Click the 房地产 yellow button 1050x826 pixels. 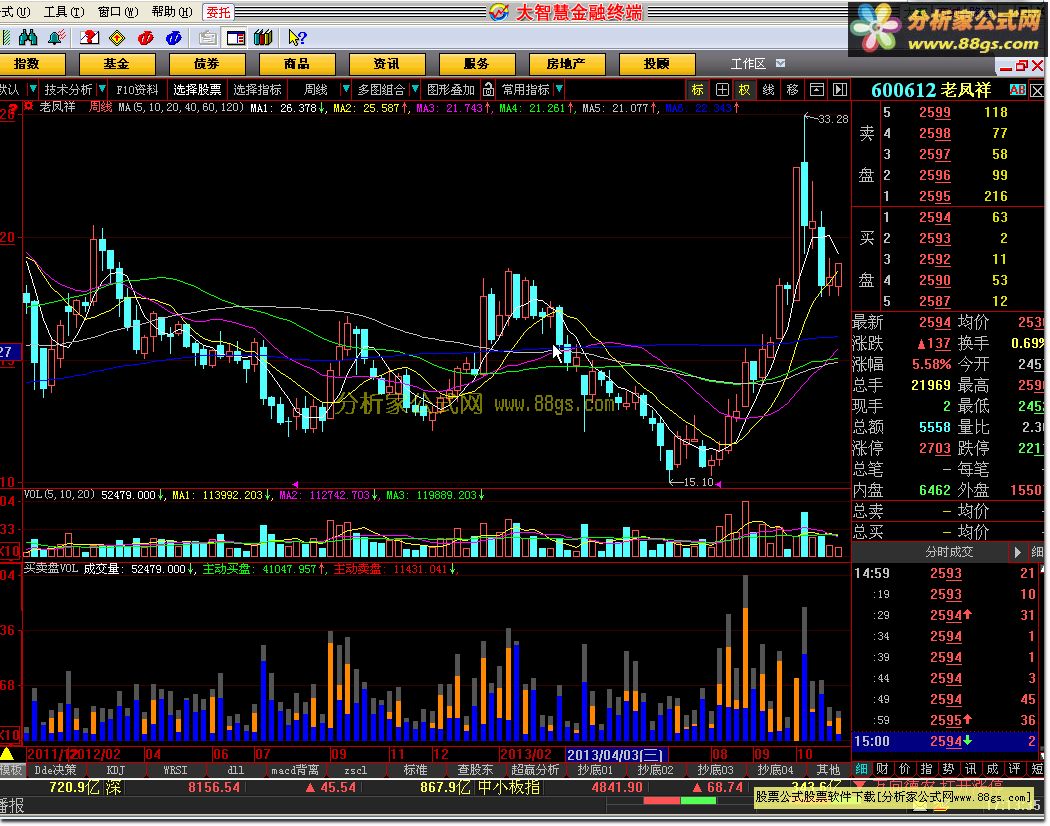click(x=567, y=64)
